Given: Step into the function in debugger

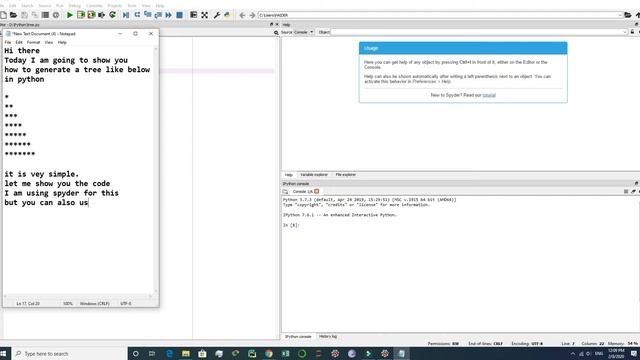Looking at the screenshot, I should coord(148,15).
